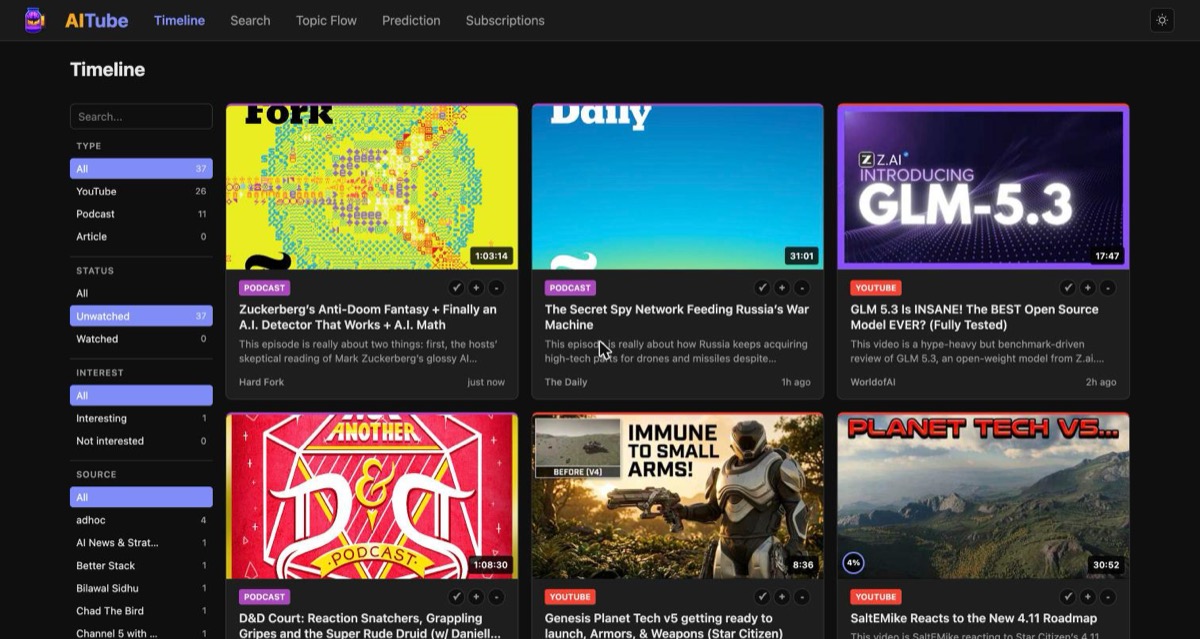This screenshot has width=1200, height=639.
Task: Click plus on the D&D Court card
Action: [x=476, y=597]
